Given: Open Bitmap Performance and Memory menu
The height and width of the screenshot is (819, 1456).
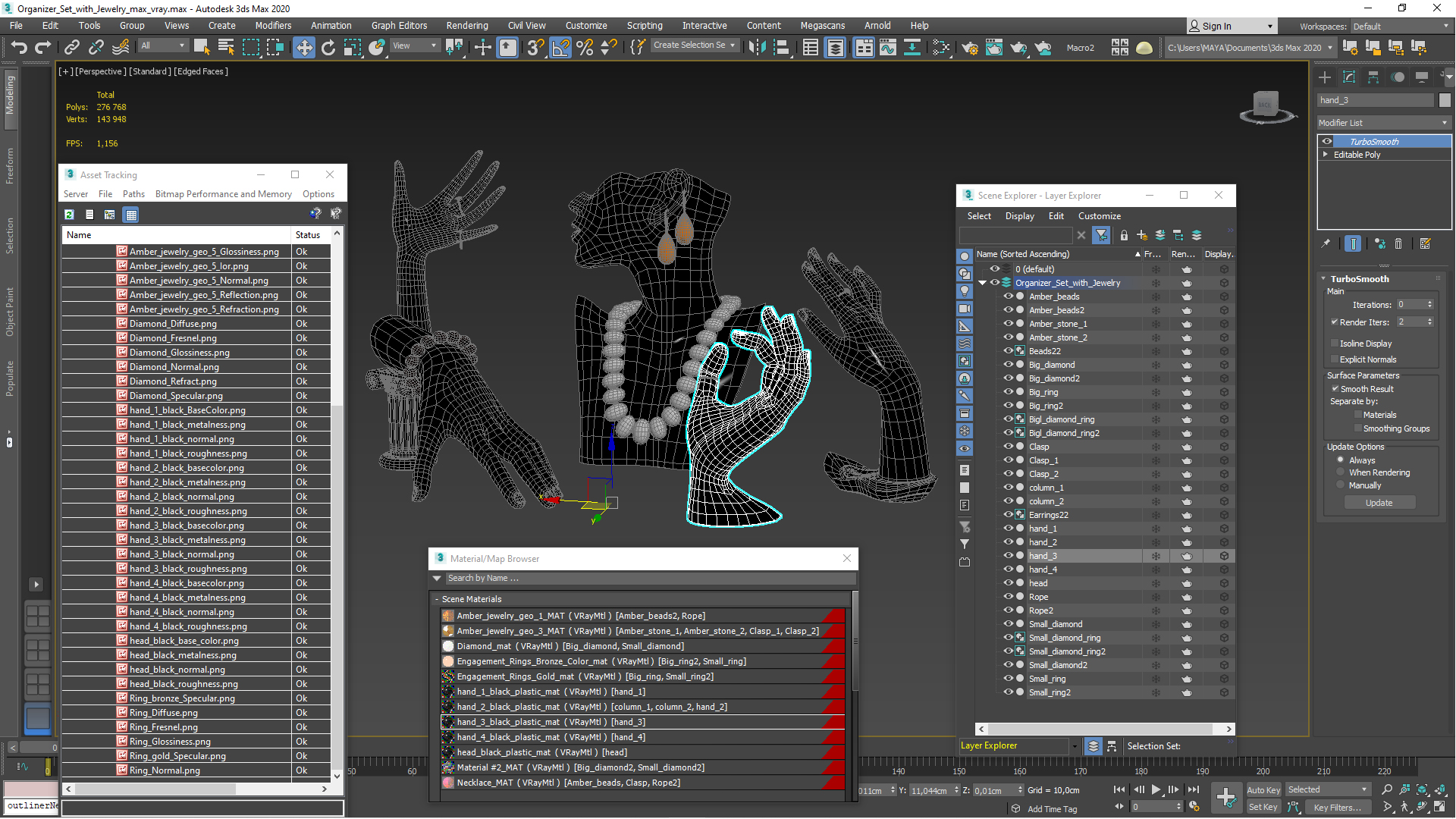Looking at the screenshot, I should point(223,194).
